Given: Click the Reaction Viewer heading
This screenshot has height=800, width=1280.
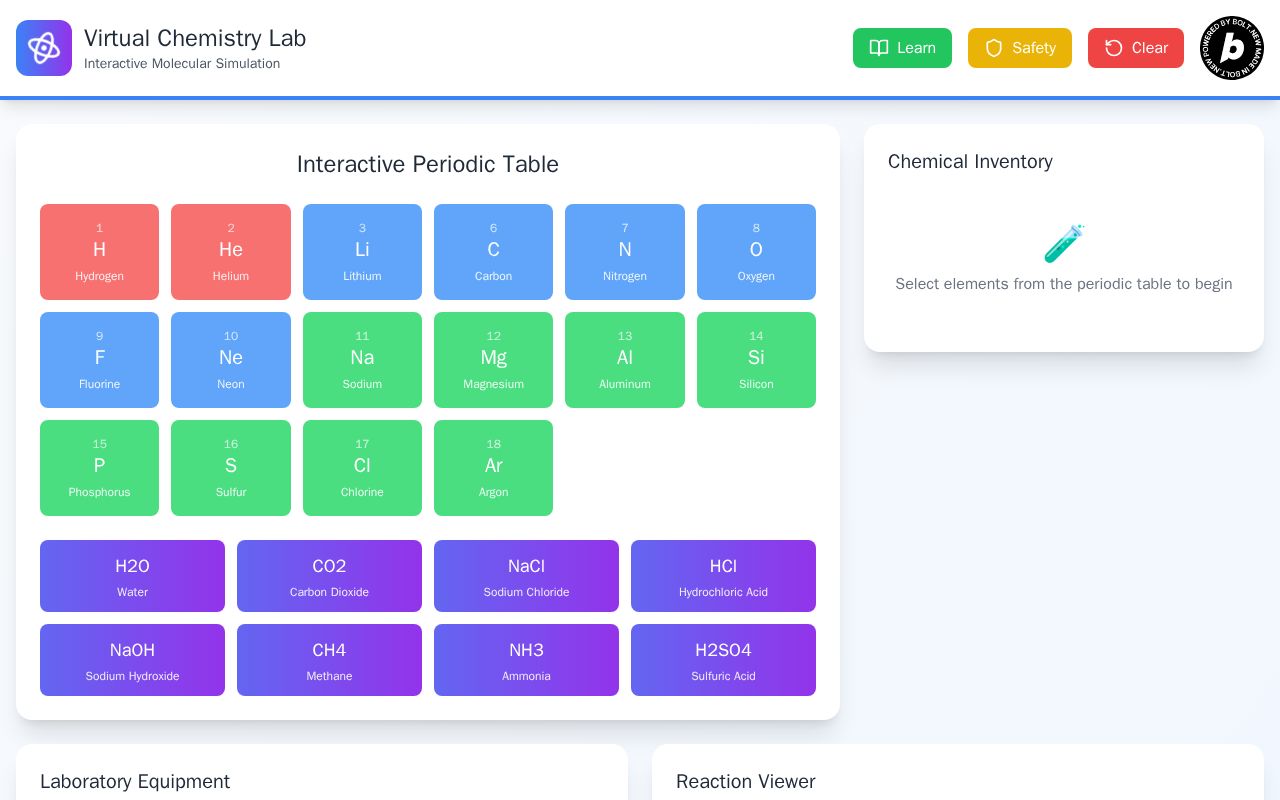Looking at the screenshot, I should tap(746, 782).
